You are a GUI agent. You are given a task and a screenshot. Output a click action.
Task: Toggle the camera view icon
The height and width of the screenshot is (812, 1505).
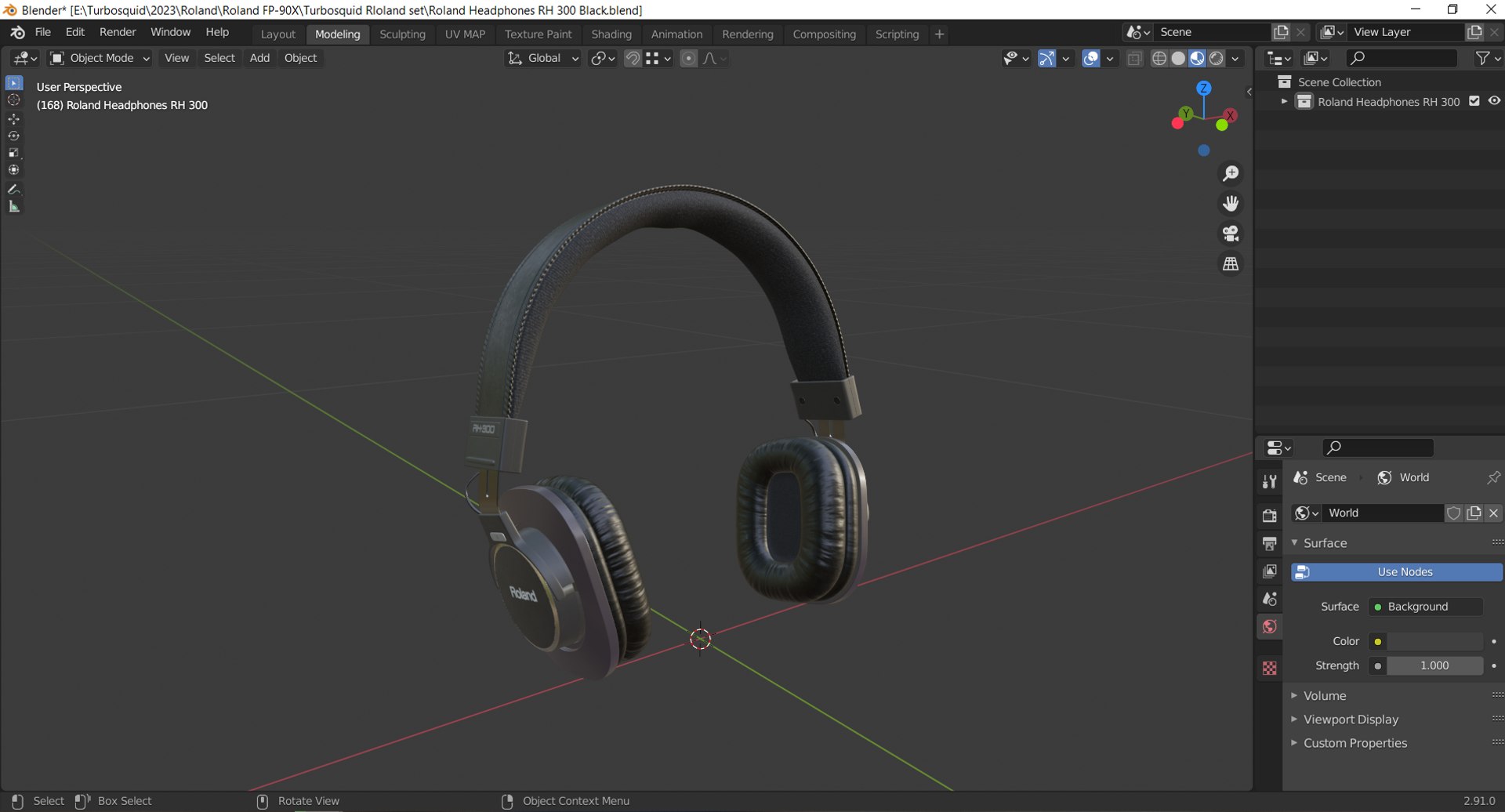click(1231, 234)
